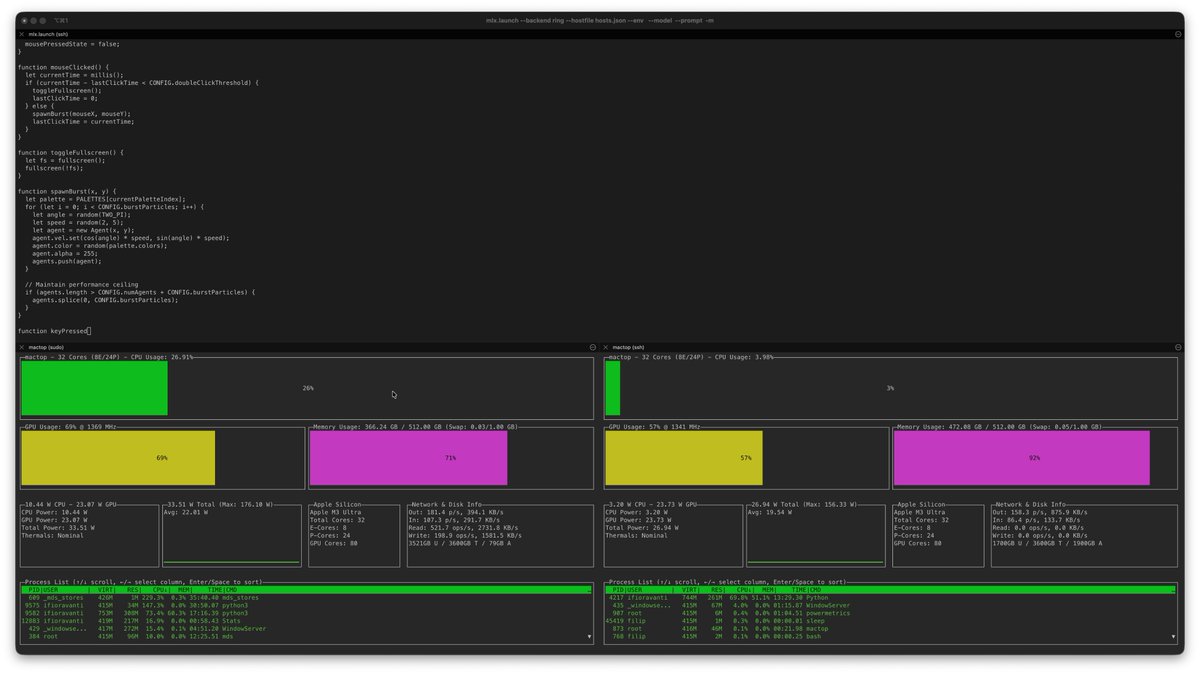Screen dimensions: 1200x674
Task: Select the python3 process row PID 9582
Action: pyautogui.click(x=304, y=613)
